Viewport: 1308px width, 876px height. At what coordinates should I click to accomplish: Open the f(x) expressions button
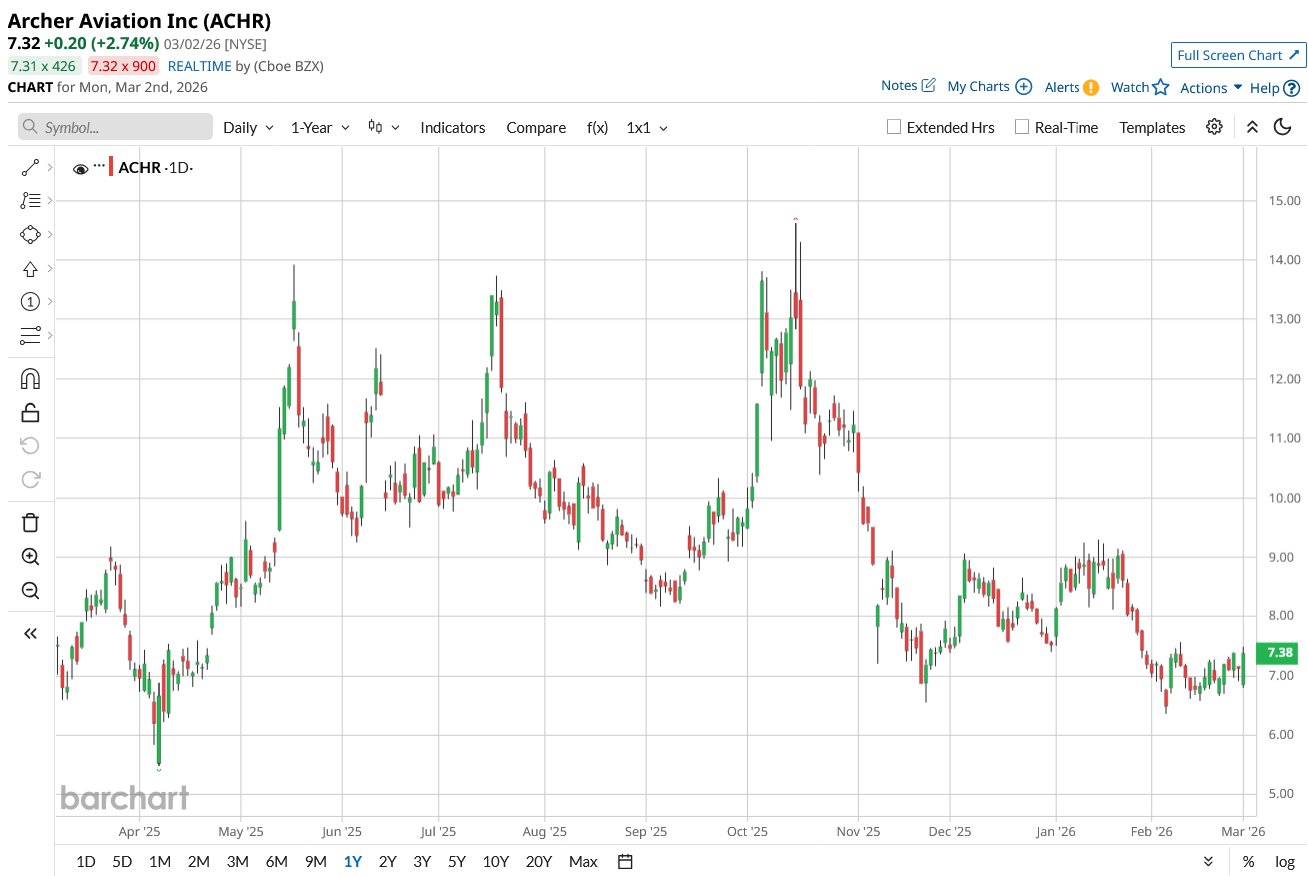tap(597, 127)
